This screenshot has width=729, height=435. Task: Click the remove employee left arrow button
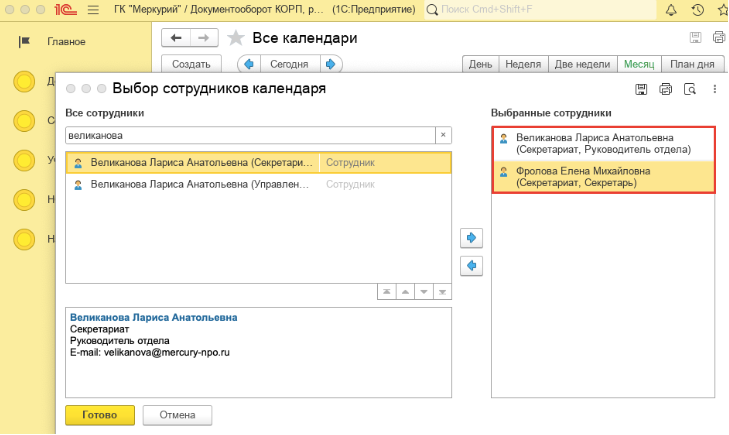tap(469, 266)
